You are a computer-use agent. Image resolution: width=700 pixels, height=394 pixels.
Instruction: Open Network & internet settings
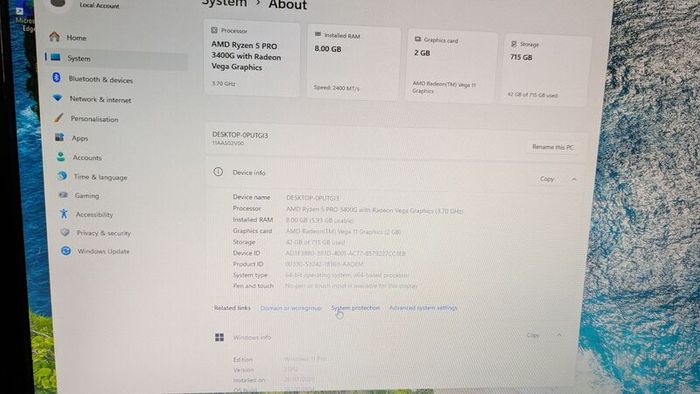coord(100,100)
